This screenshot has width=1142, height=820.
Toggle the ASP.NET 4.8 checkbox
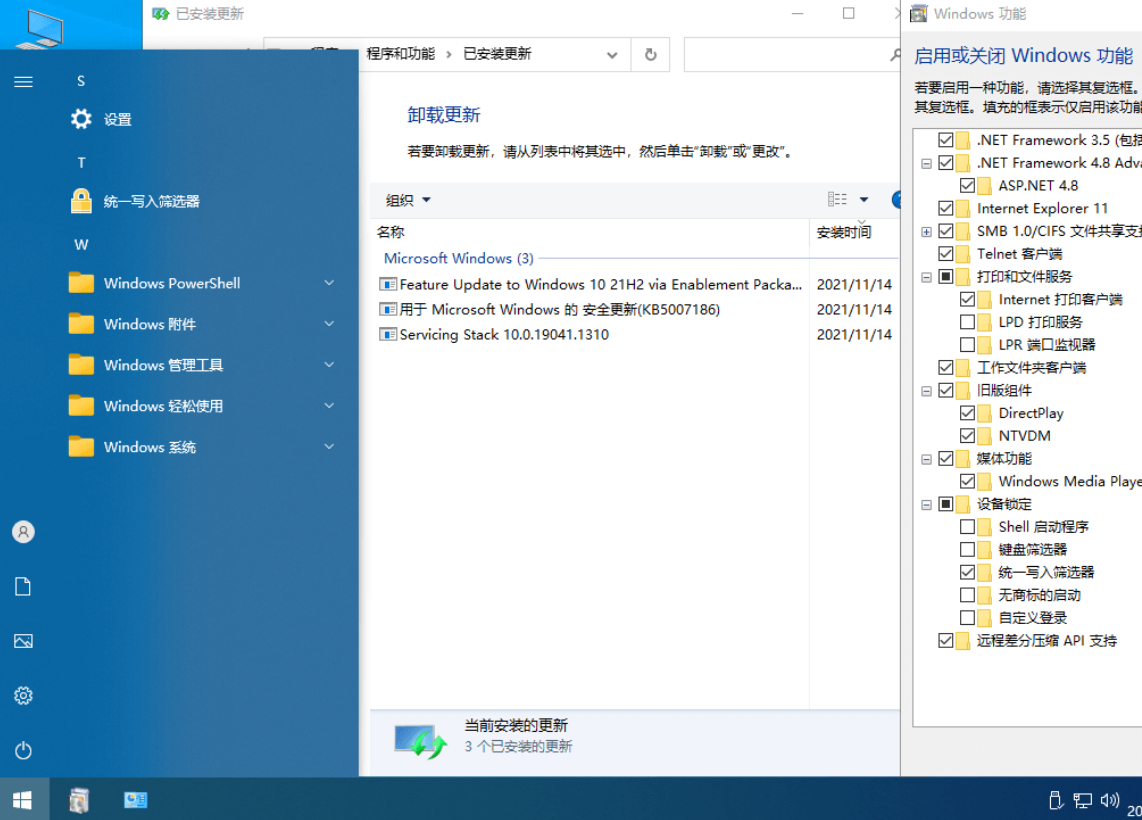967,185
